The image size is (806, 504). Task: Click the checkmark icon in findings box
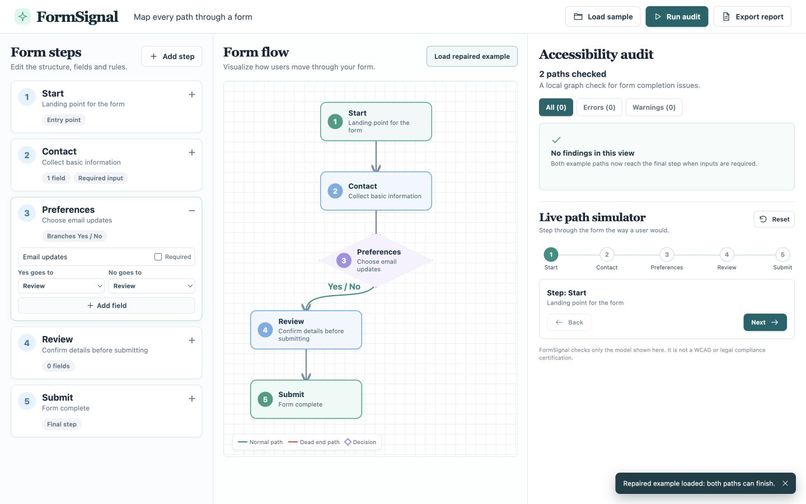pos(556,140)
